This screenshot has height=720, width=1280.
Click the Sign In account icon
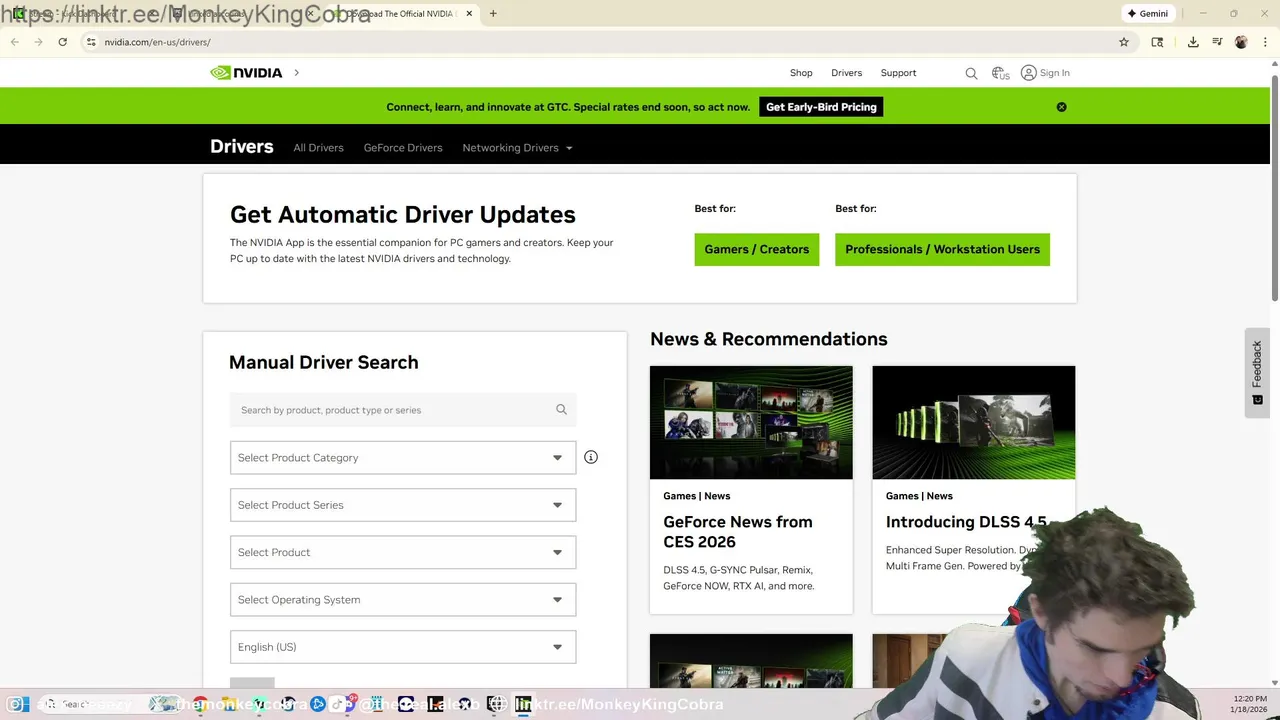1028,73
